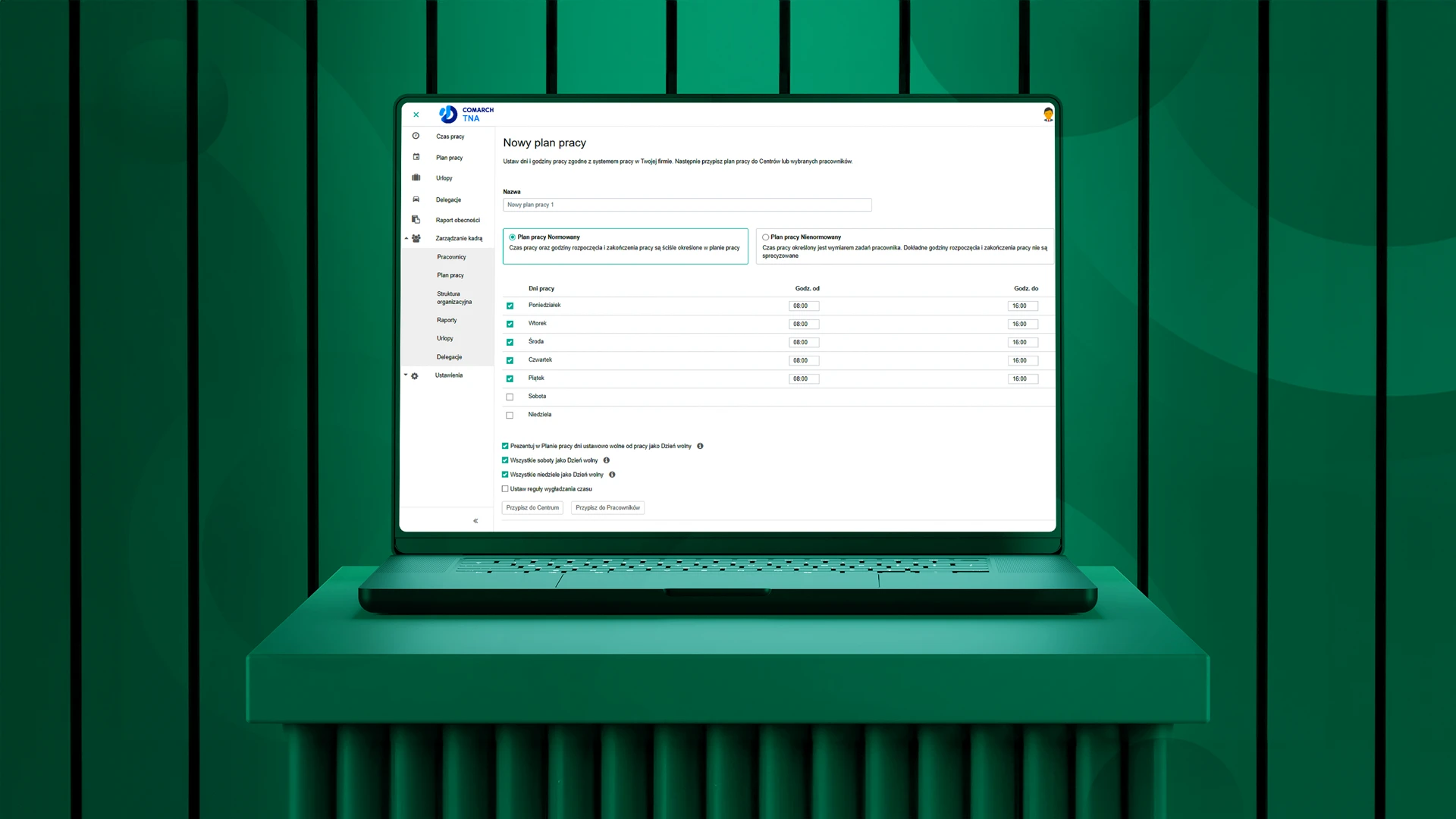The image size is (1456, 819).
Task: Click the Ustawienia gear icon
Action: tap(415, 376)
